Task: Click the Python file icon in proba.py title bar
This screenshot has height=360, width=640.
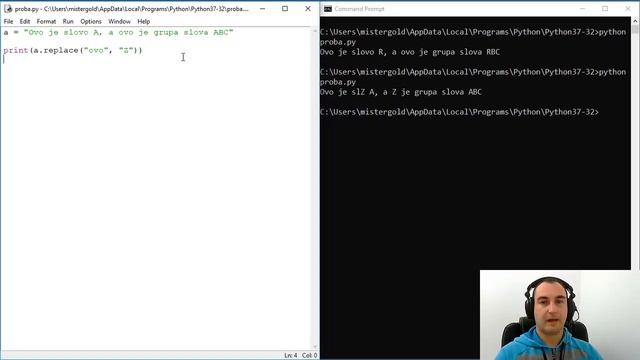Action: [8, 8]
